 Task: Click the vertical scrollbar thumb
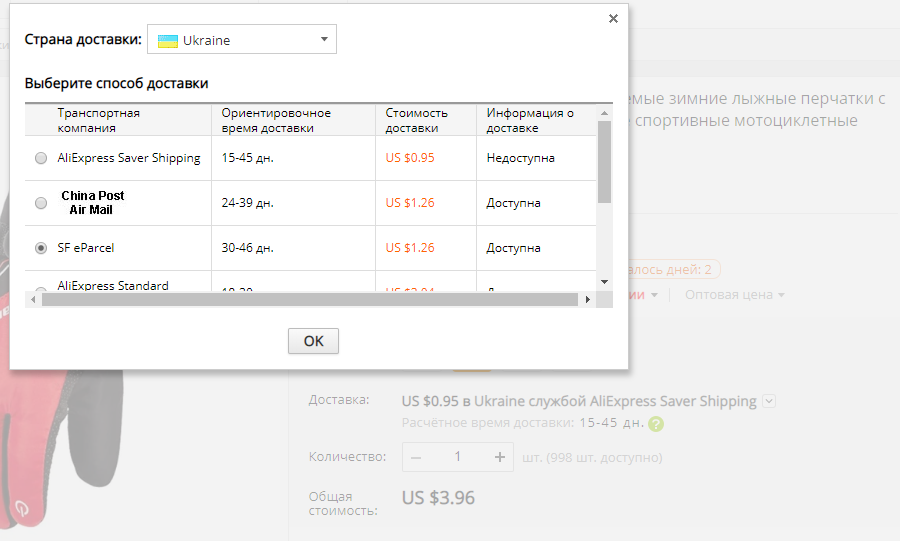coord(604,162)
